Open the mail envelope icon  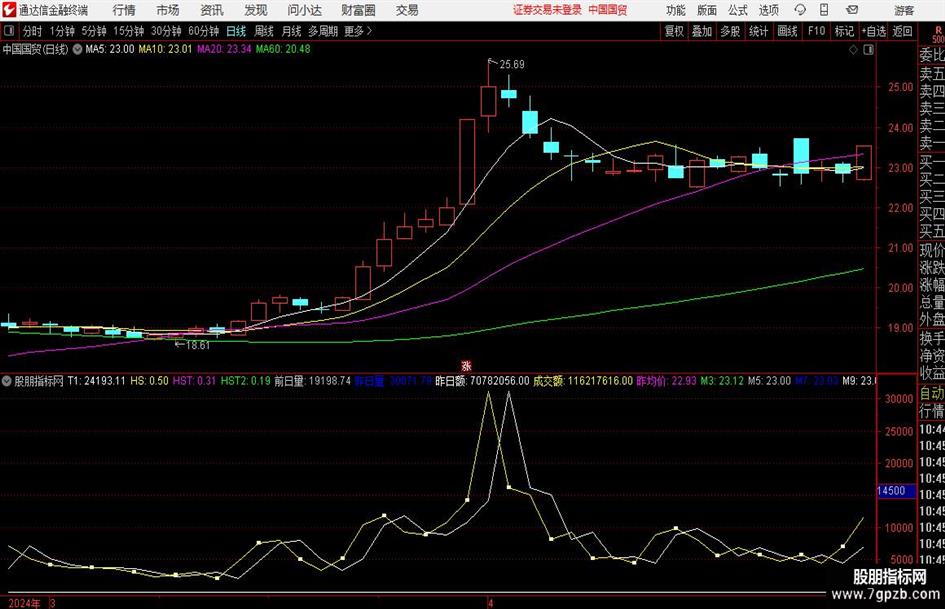tap(852, 10)
